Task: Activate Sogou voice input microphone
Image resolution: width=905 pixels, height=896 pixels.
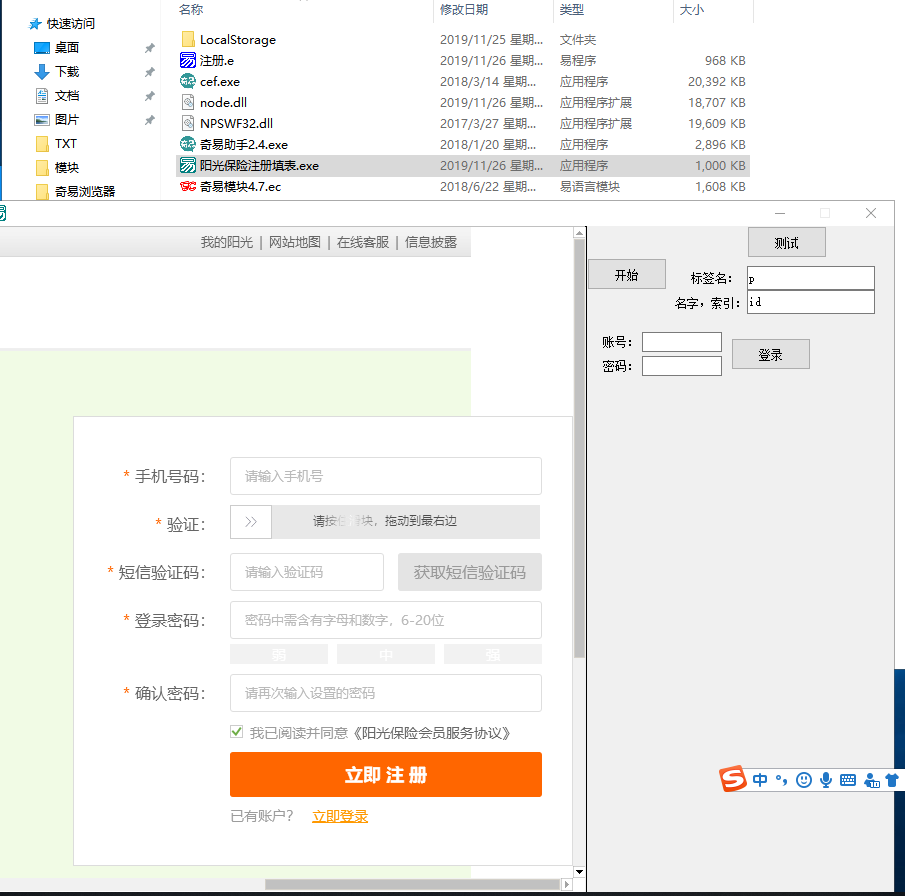Action: [826, 781]
